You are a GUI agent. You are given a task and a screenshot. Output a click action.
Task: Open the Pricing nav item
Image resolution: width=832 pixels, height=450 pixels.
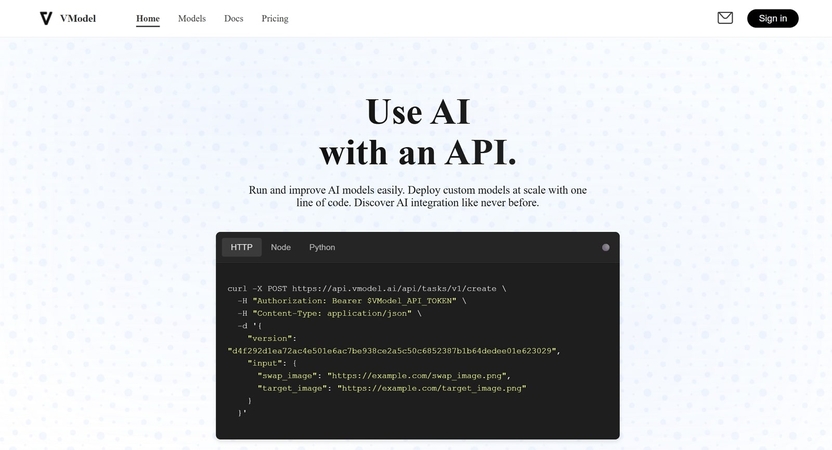coord(275,19)
